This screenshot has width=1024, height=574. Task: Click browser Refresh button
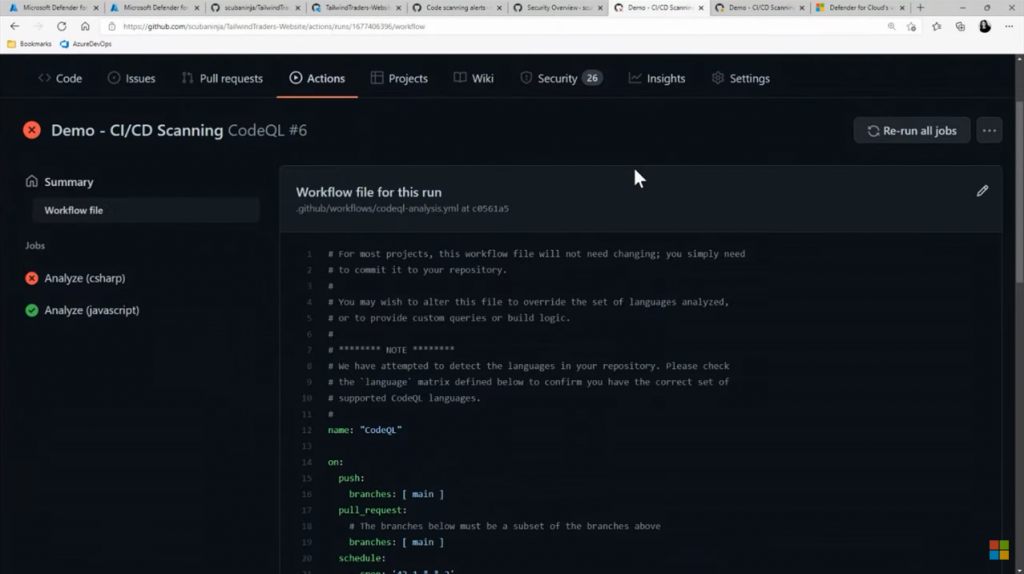pyautogui.click(x=61, y=26)
